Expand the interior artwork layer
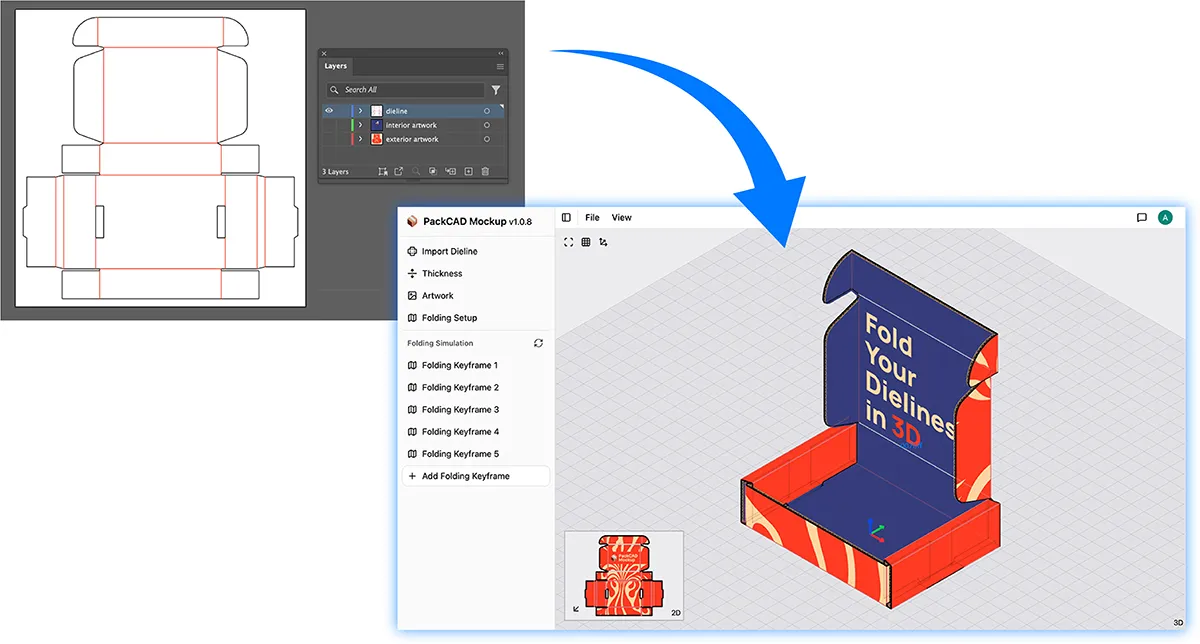1200x644 pixels. point(360,125)
